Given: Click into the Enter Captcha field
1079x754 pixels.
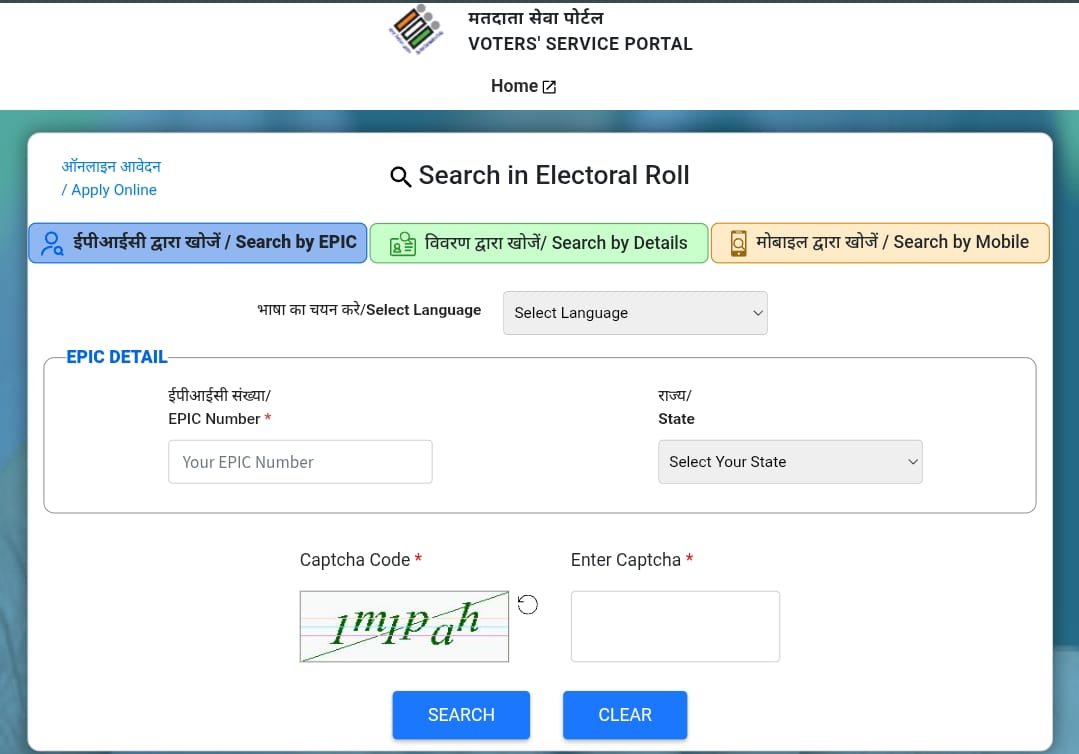Looking at the screenshot, I should pos(675,626).
